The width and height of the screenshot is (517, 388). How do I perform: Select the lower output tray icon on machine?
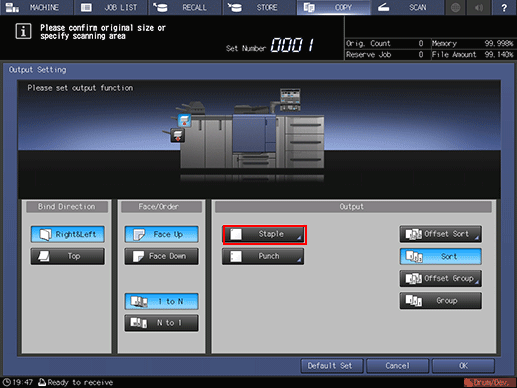tap(177, 135)
